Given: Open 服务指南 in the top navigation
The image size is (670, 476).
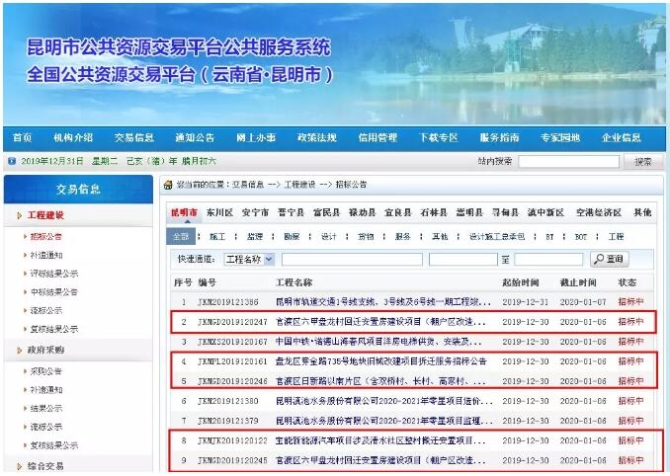Looking at the screenshot, I should (499, 137).
